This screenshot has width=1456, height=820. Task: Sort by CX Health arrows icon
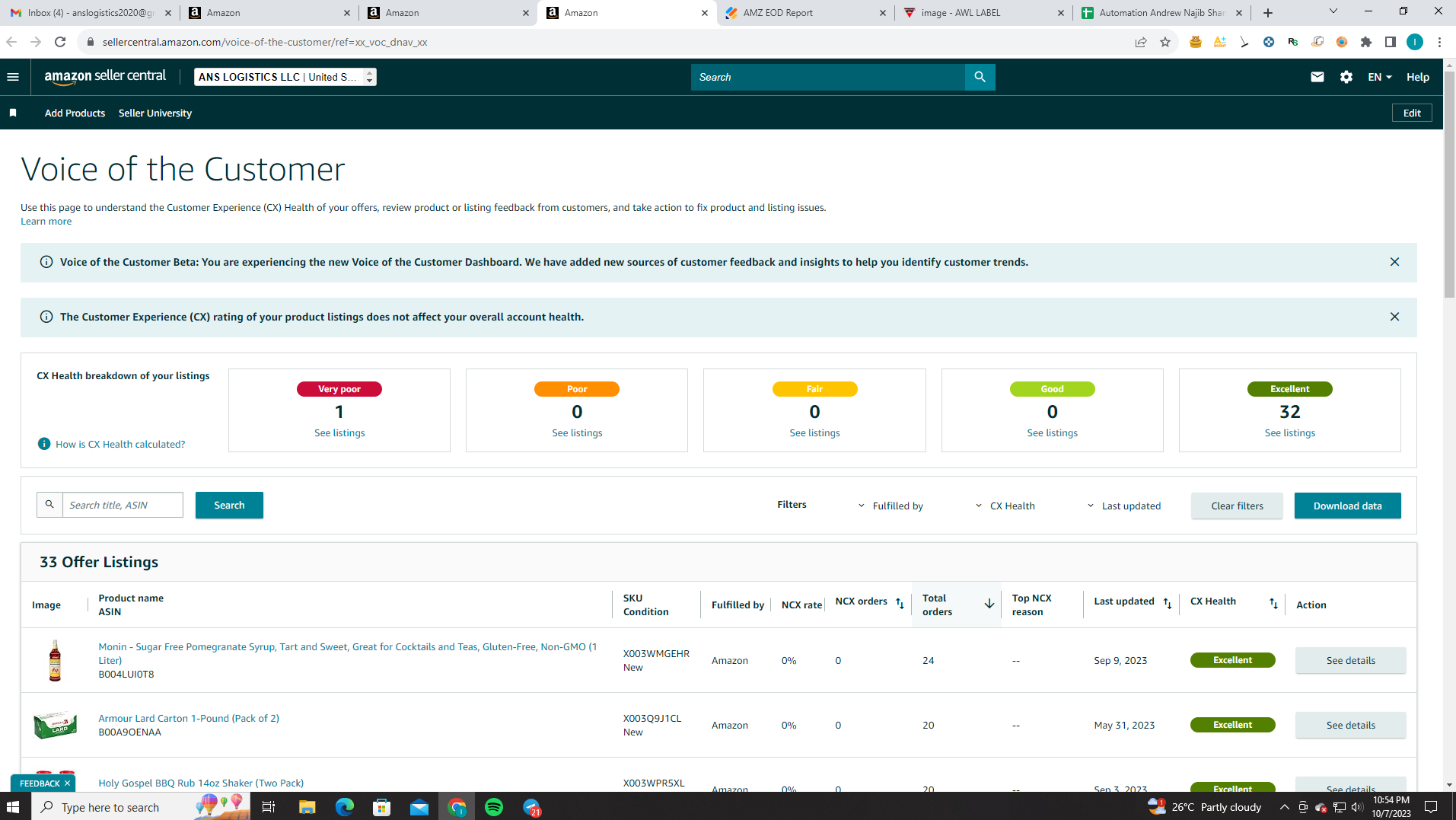click(x=1273, y=603)
